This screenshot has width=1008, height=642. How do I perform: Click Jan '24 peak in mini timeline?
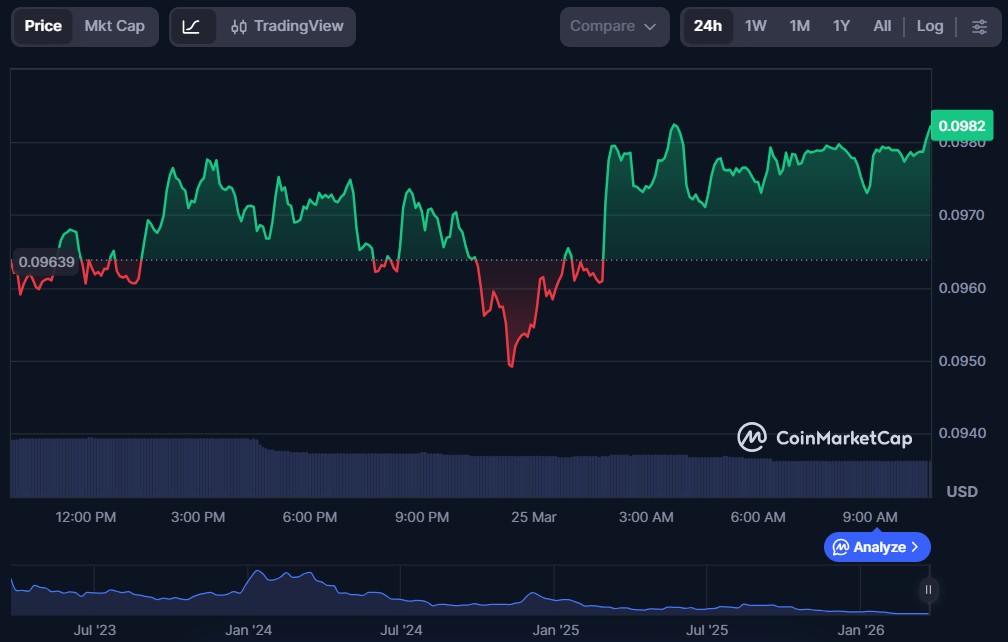click(x=258, y=573)
